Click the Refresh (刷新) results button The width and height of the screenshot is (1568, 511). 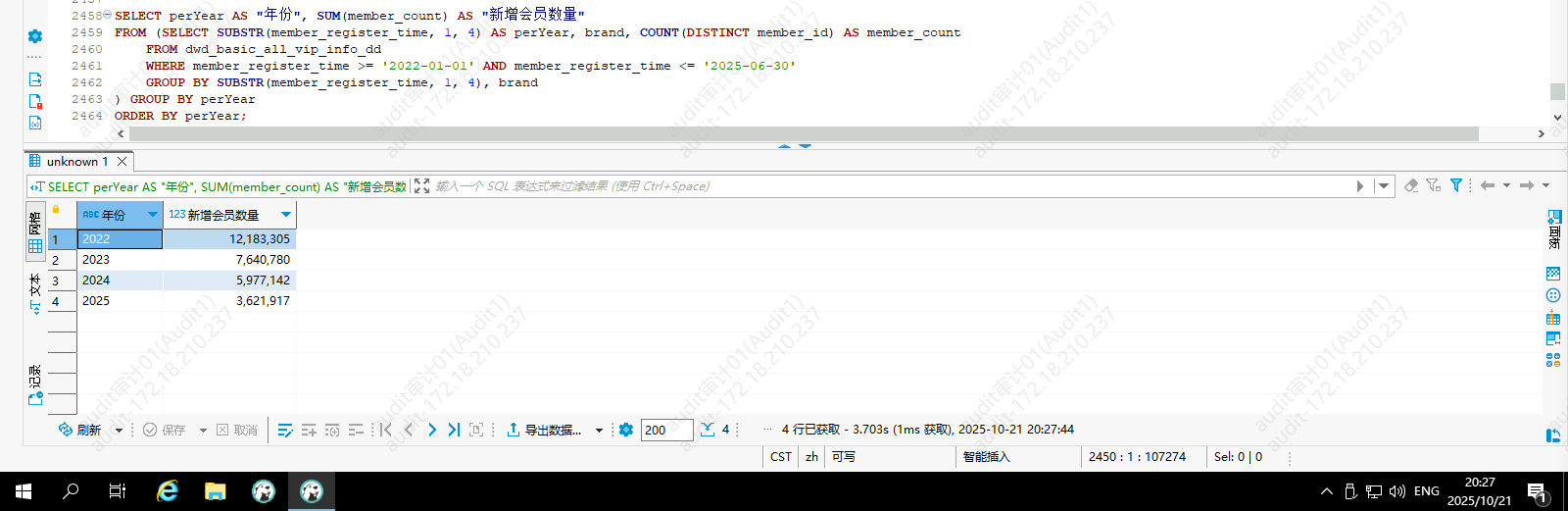[80, 430]
